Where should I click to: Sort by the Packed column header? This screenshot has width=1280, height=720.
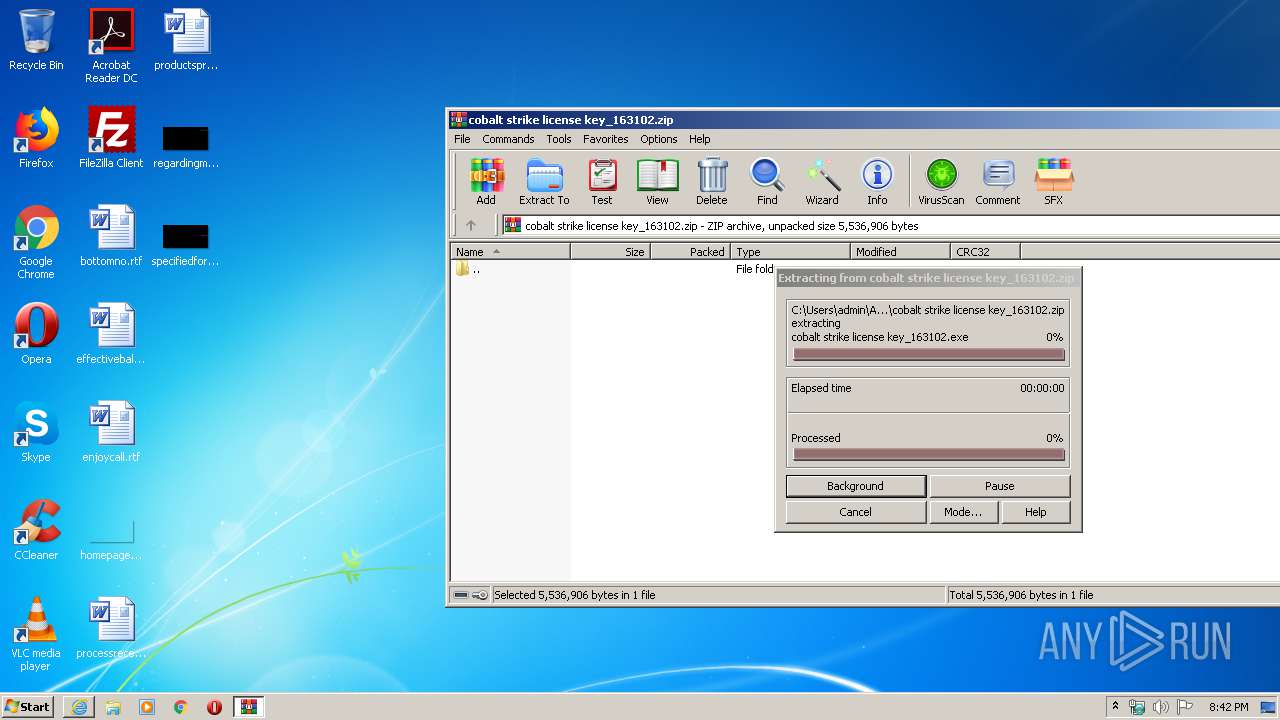[x=690, y=252]
